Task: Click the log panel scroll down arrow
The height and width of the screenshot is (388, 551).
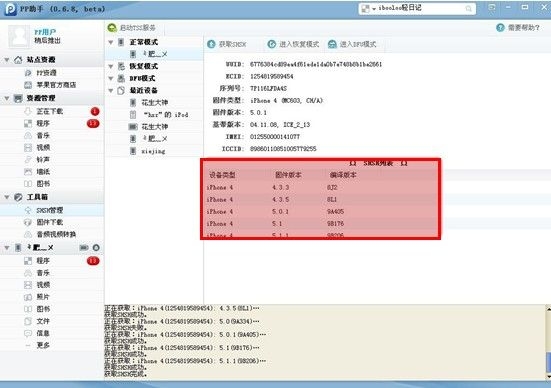Action: coord(548,377)
